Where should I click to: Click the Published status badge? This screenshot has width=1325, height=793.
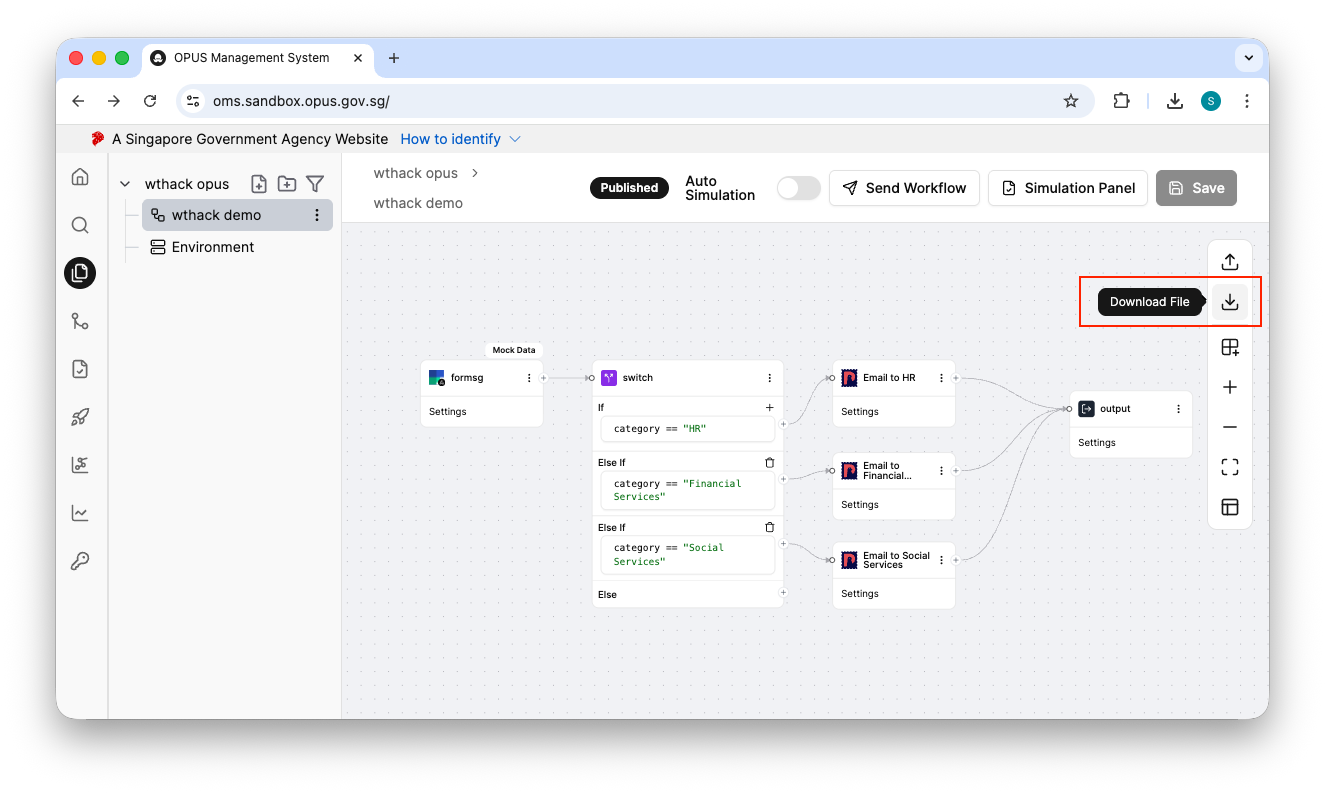point(629,188)
